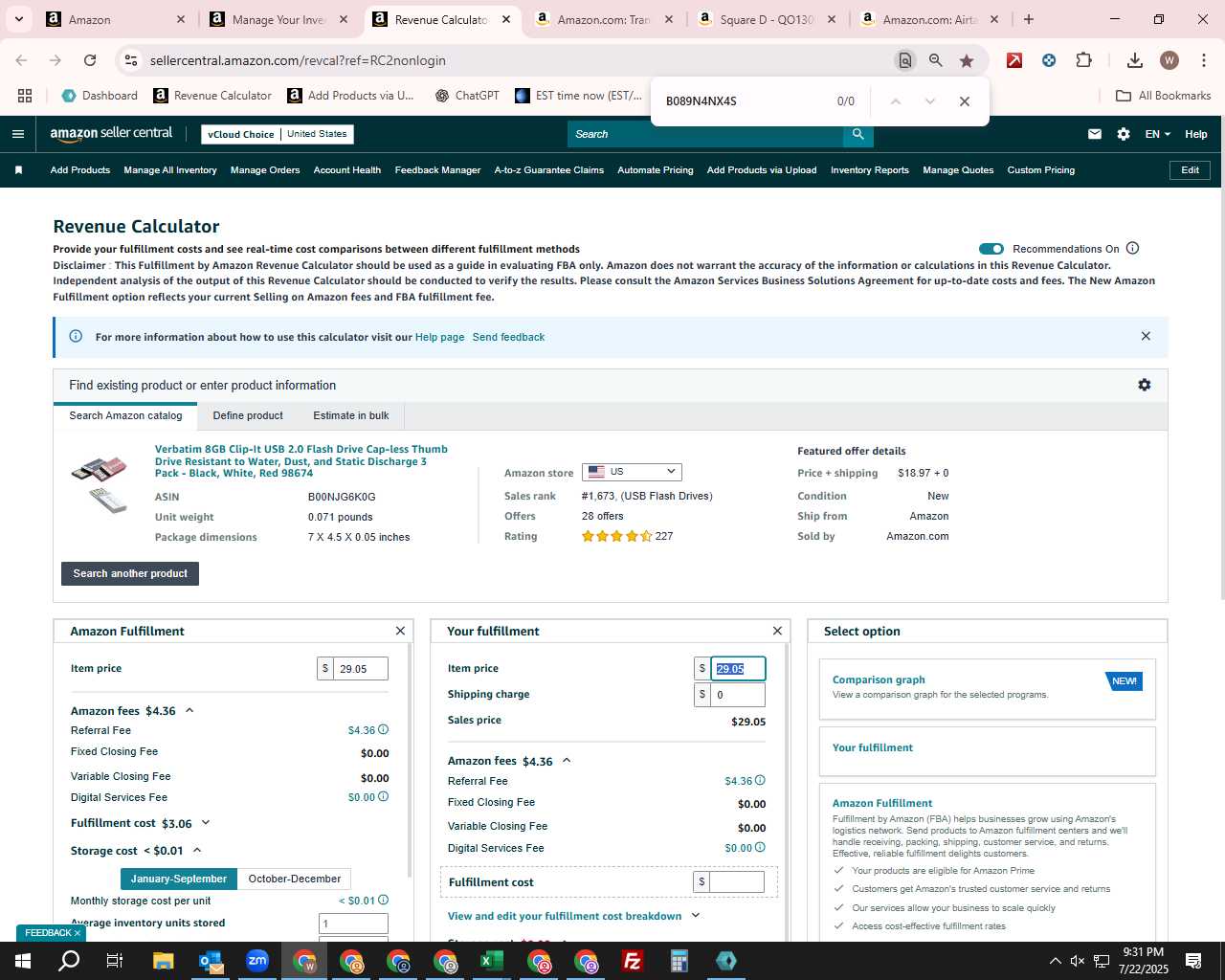The image size is (1225, 980).
Task: Click the Chrome zoom magnifier icon in address bar
Action: pos(936,60)
